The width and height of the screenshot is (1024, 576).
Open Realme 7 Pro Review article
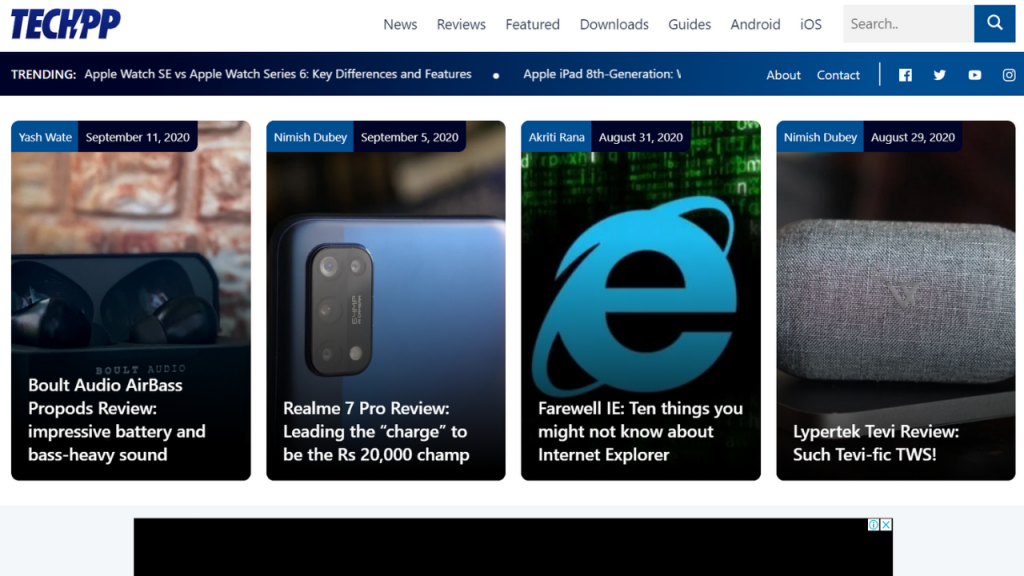376,431
